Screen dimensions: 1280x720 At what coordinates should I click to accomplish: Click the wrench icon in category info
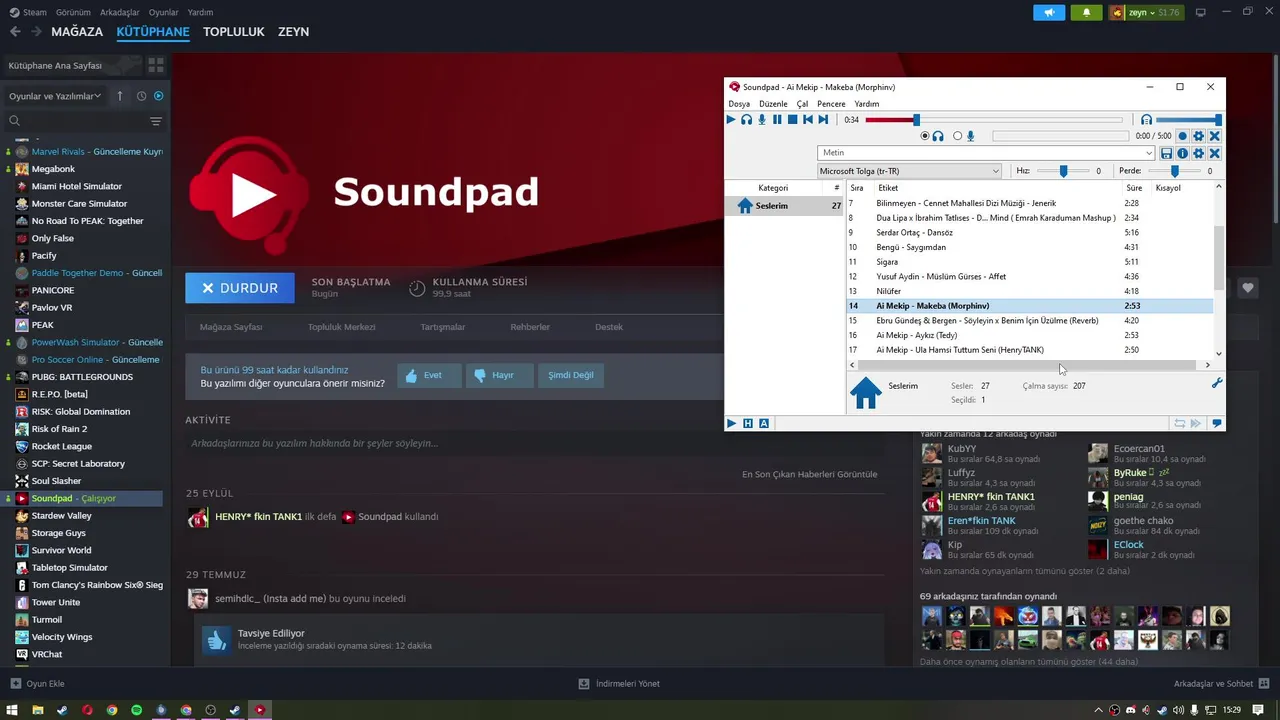point(1217,383)
